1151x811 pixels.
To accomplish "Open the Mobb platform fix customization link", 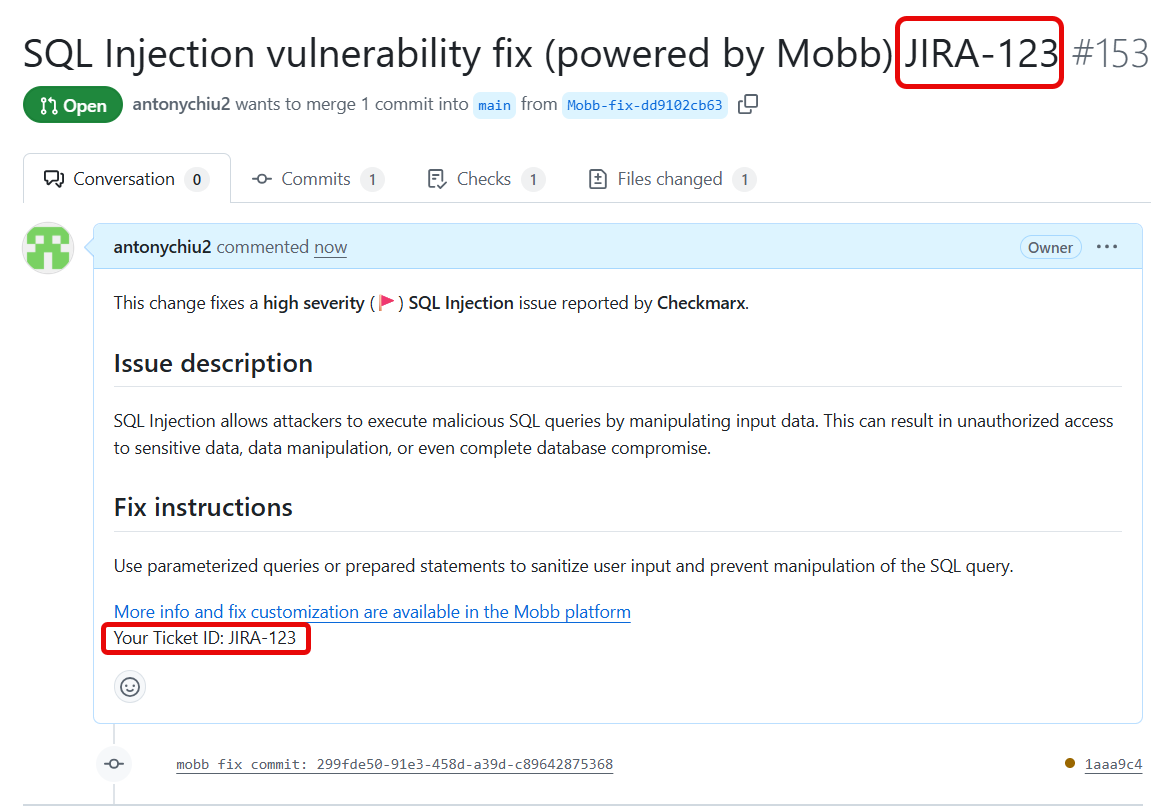I will pos(372,612).
